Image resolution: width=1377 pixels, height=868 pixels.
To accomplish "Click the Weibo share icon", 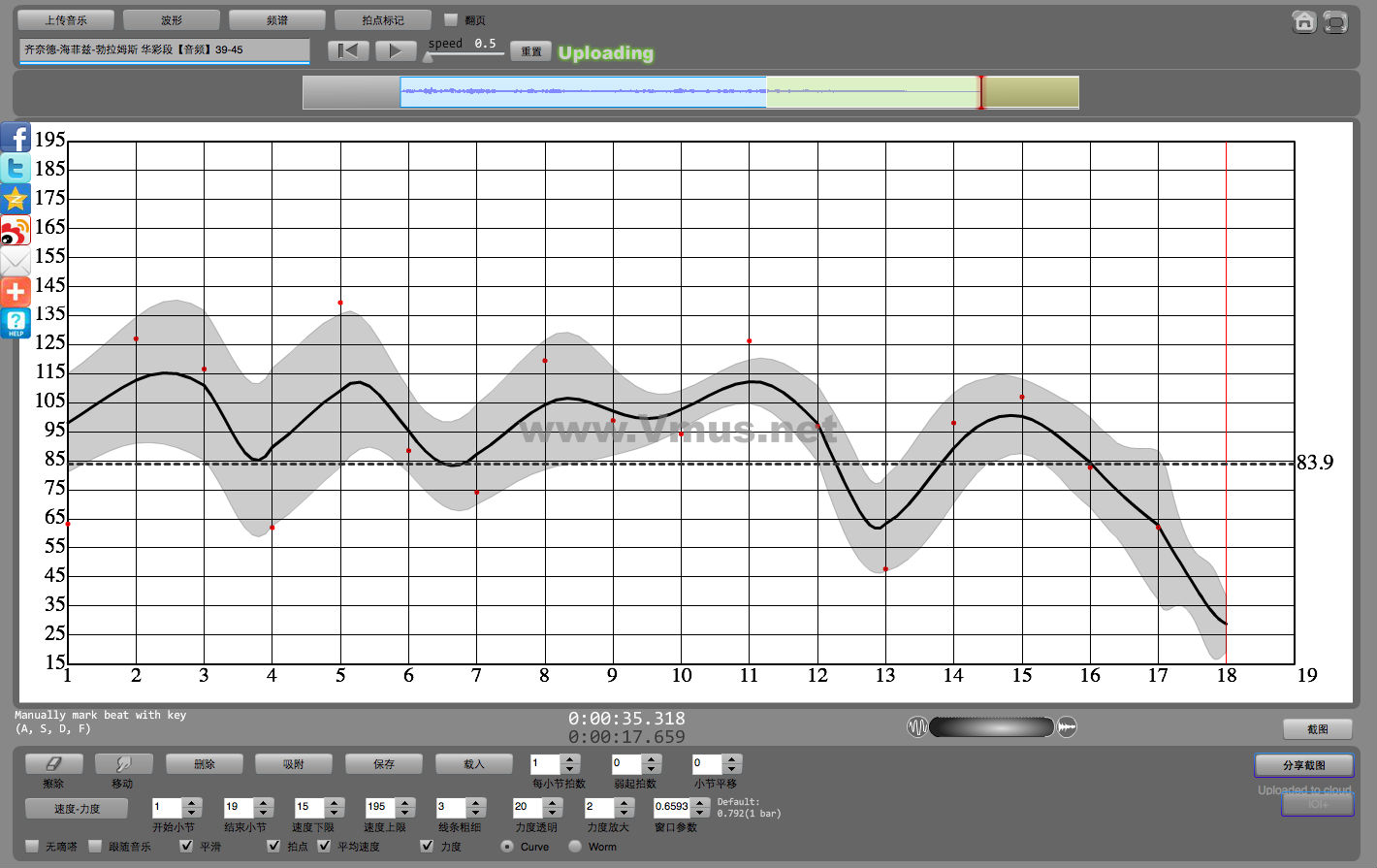I will (16, 231).
